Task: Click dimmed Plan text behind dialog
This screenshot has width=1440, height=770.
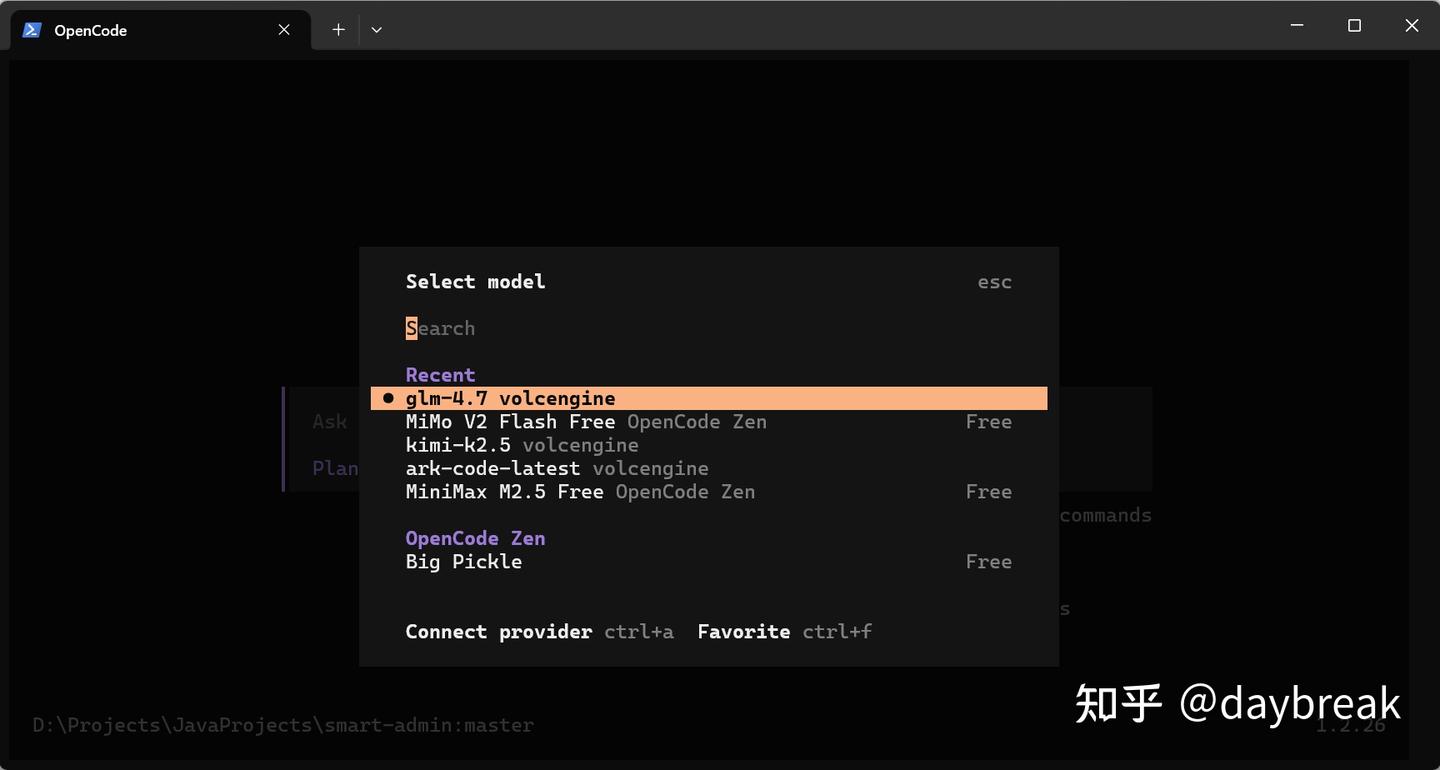Action: point(335,468)
